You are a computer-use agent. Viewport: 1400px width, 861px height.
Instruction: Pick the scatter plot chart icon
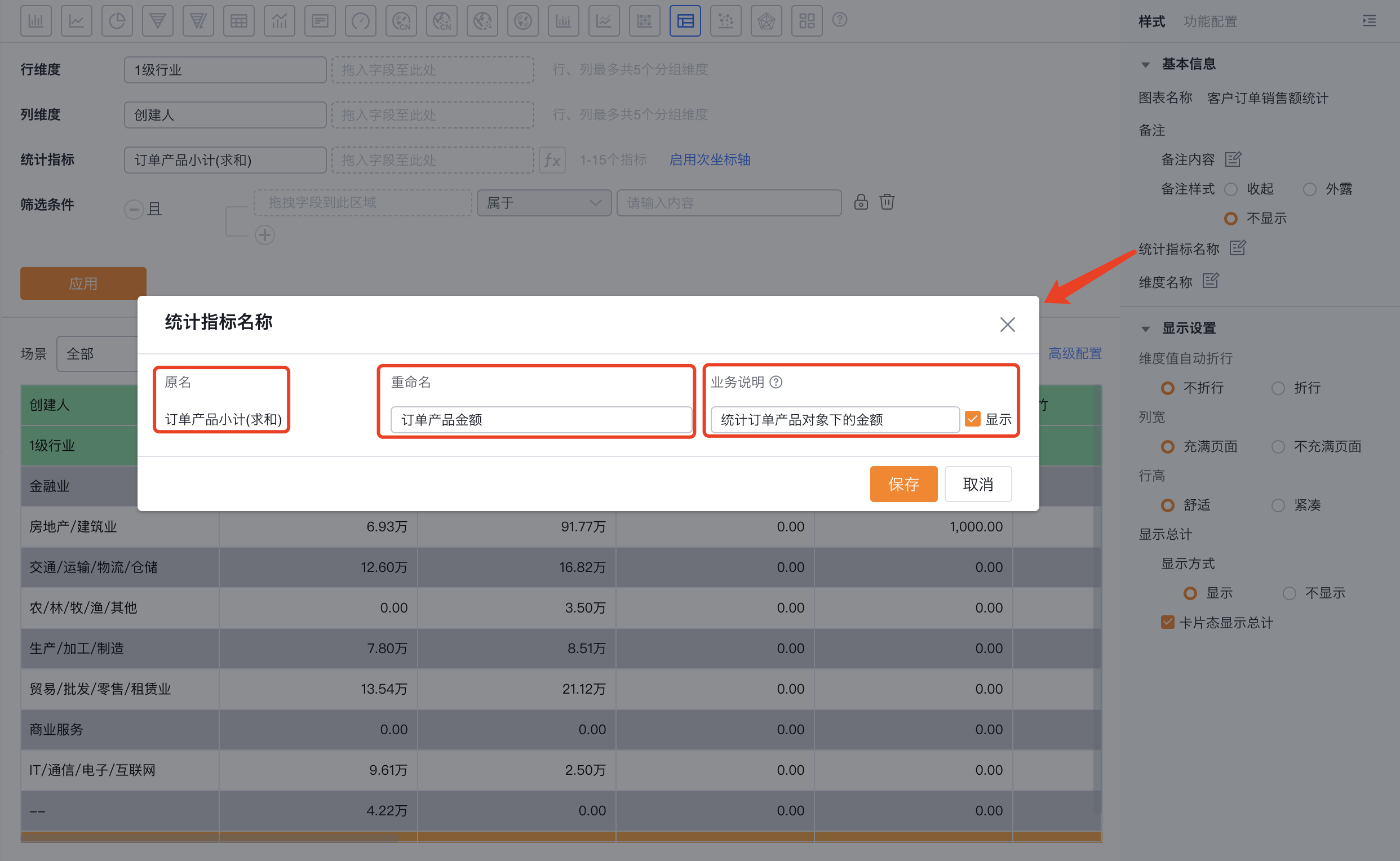725,21
